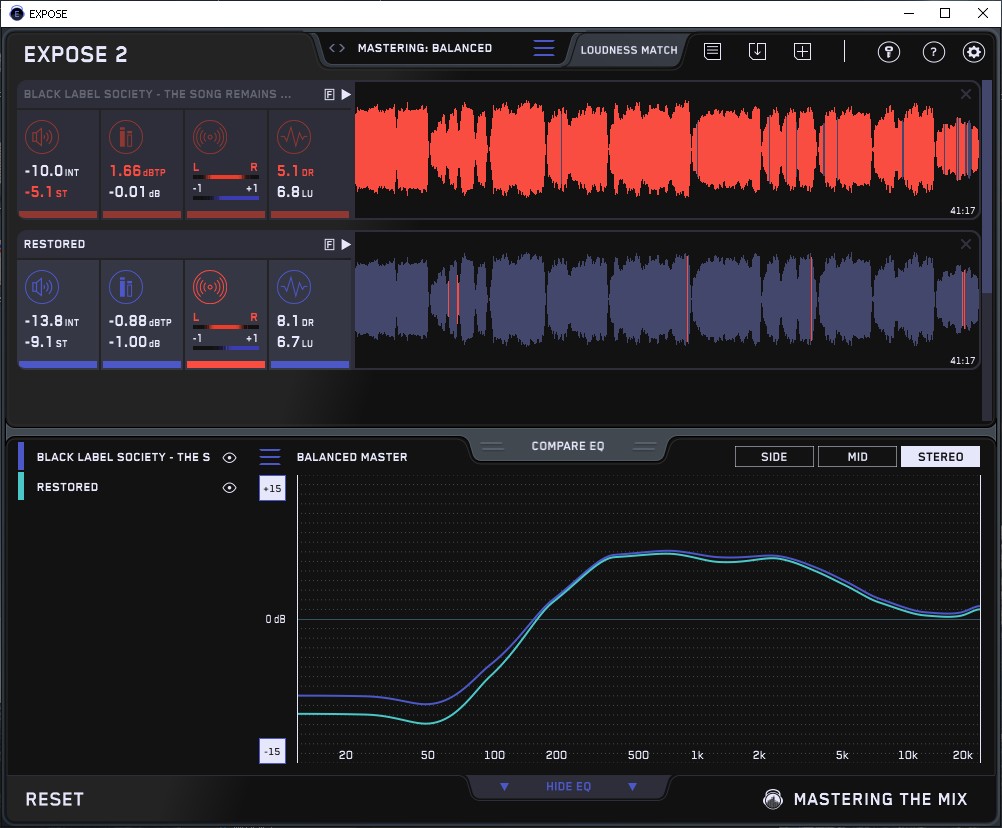Screen dimensions: 1002x828
Task: Click the loudness speaker icon for Restored track
Action: point(41,288)
